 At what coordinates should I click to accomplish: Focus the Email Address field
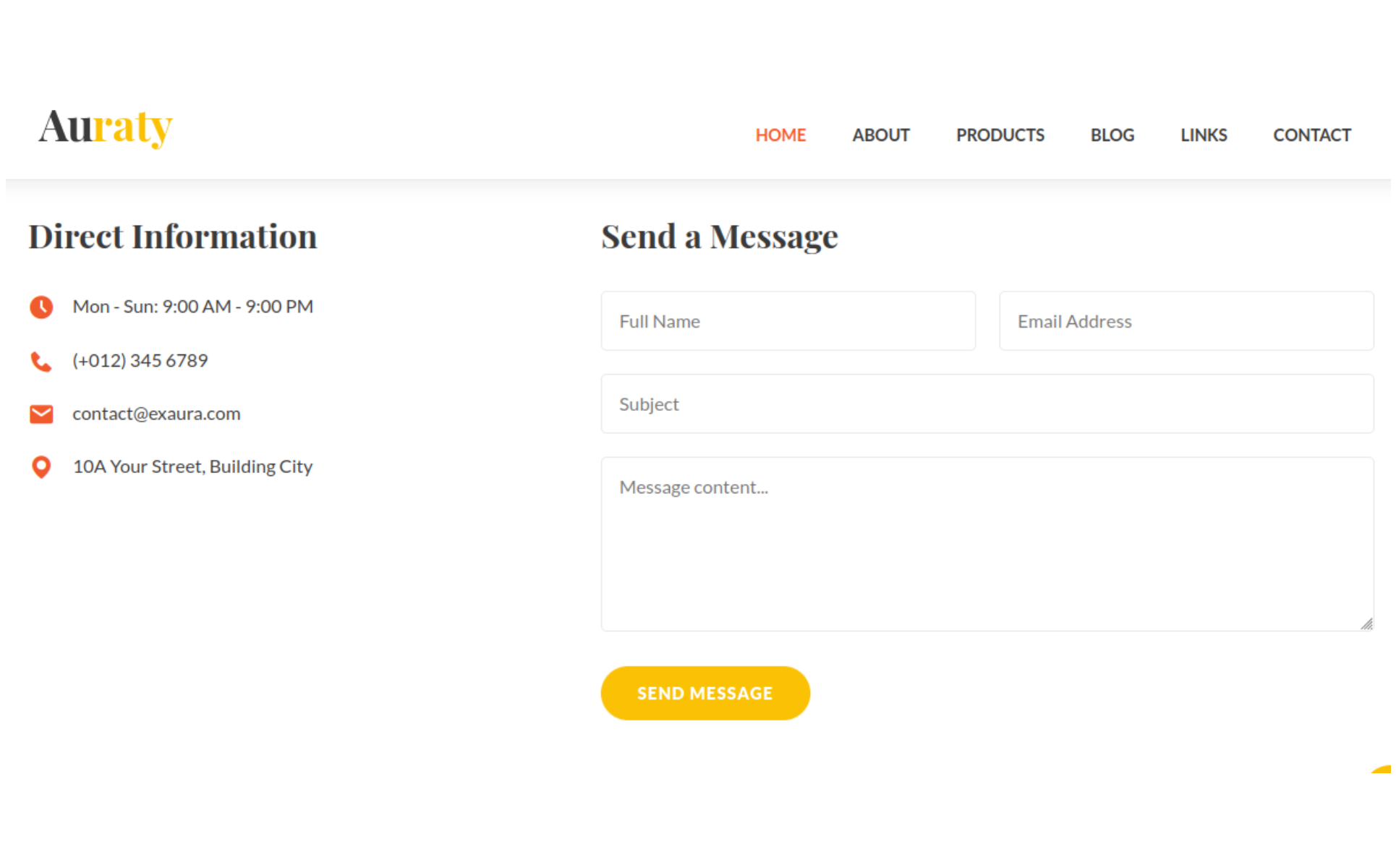(1186, 321)
